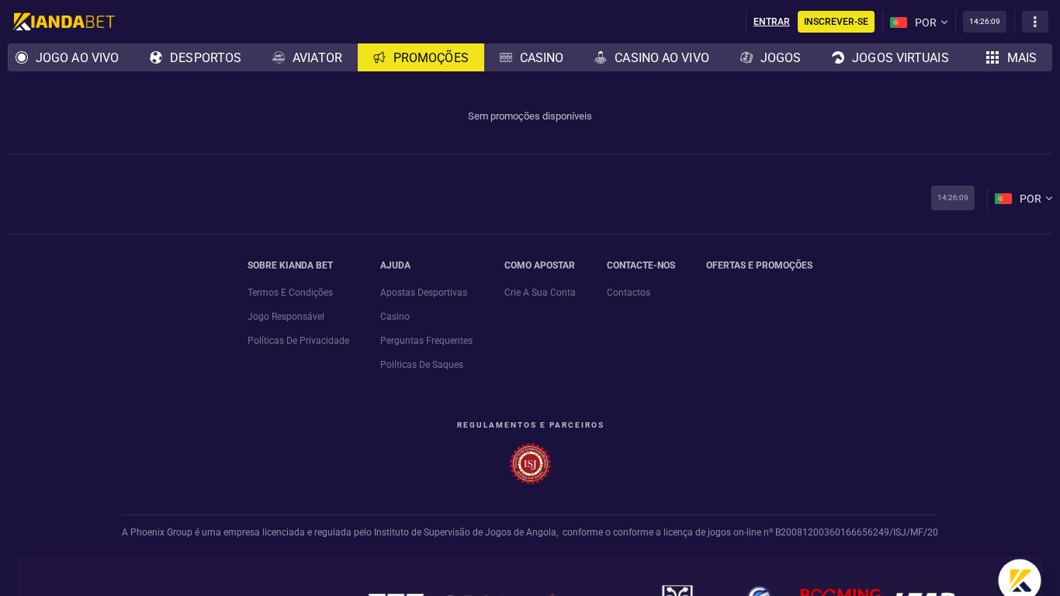This screenshot has width=1060, height=596.
Task: Open Apostas Desportivas help link
Action: [x=423, y=293]
